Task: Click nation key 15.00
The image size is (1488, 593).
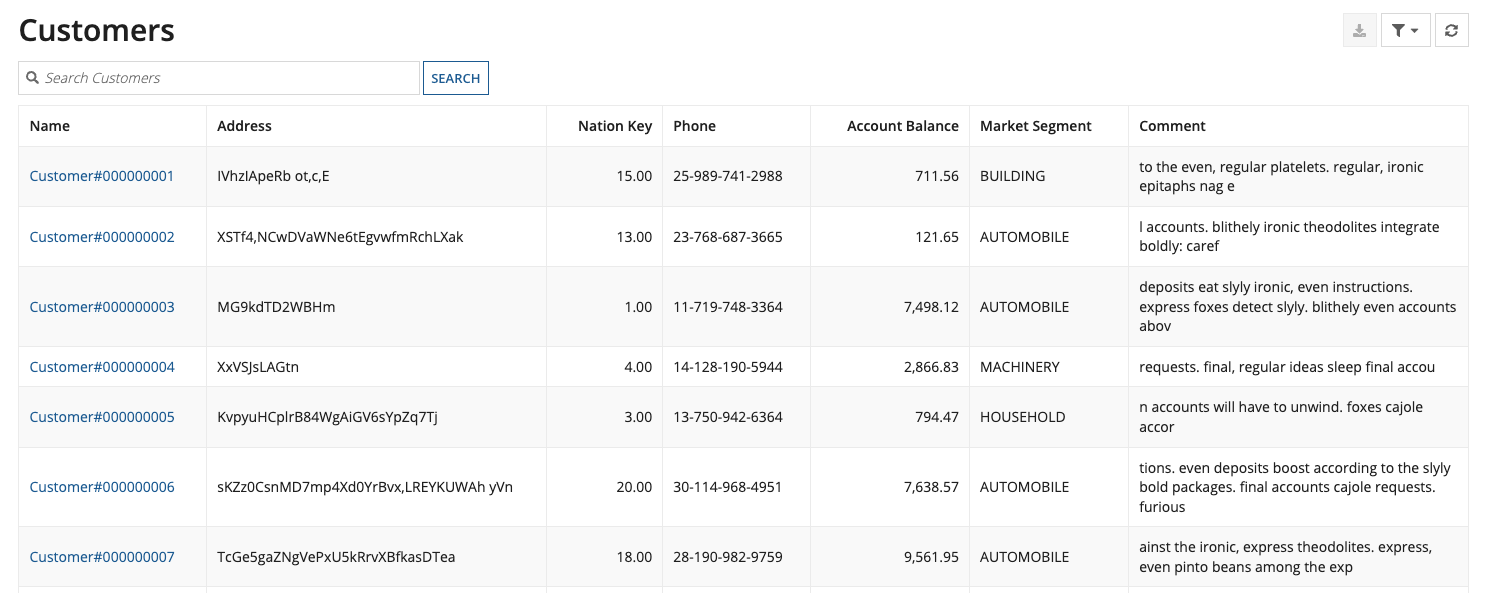Action: 634,176
